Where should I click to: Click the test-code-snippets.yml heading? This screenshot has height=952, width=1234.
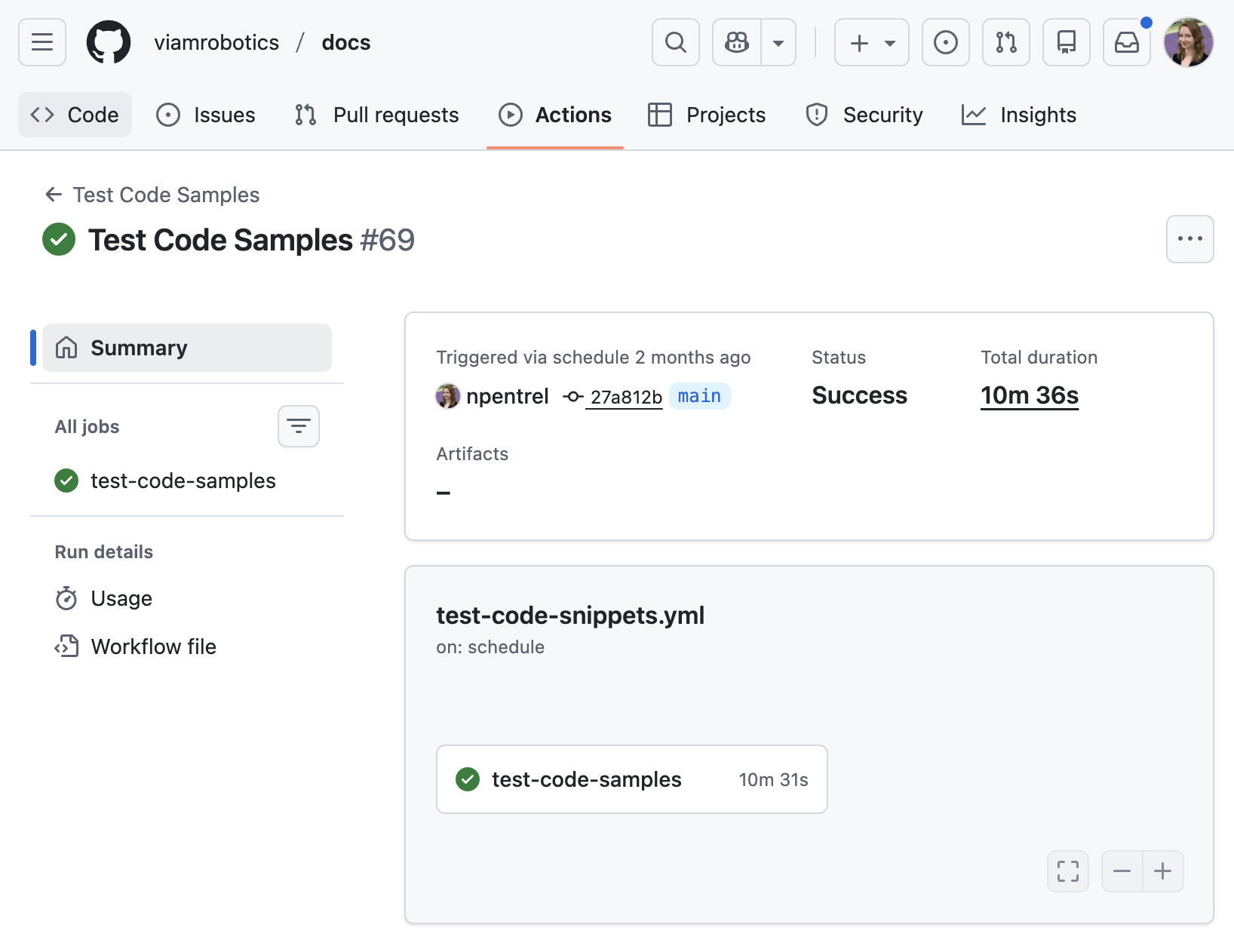pos(570,616)
